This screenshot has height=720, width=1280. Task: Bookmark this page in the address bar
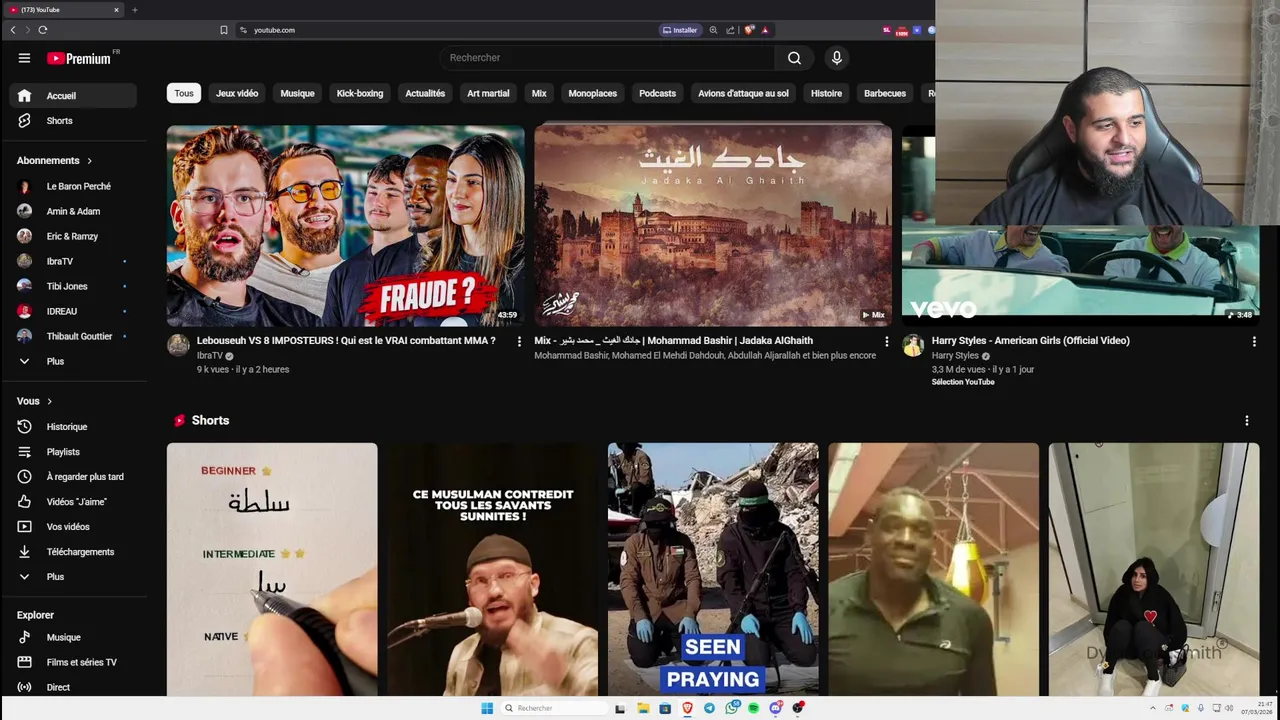(224, 30)
